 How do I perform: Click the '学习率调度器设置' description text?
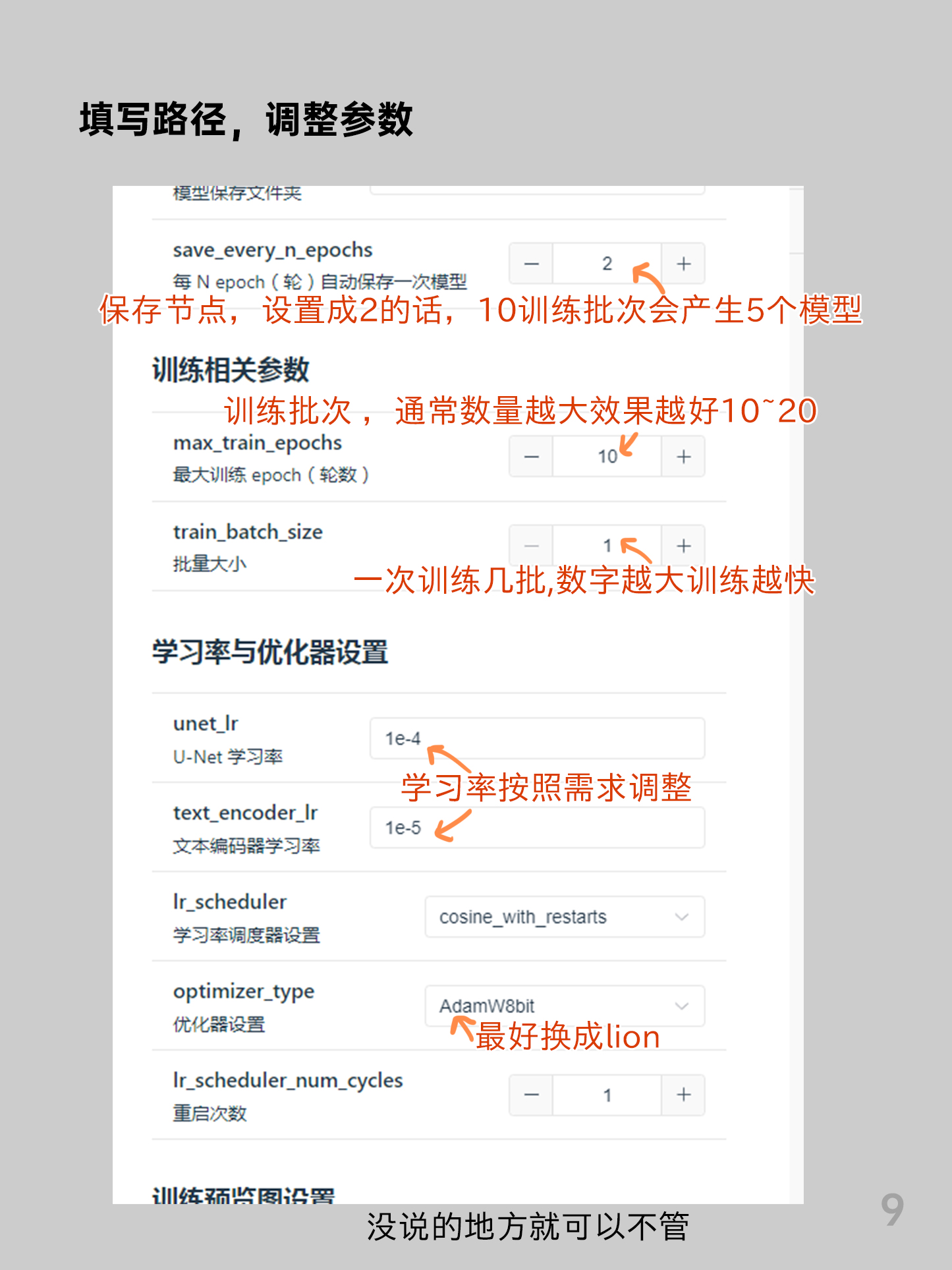pos(246,935)
